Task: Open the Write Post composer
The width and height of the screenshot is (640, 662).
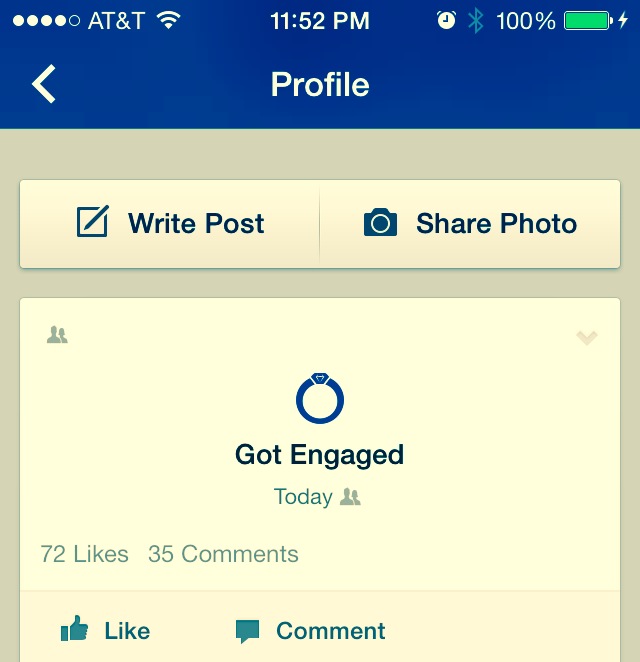Action: pos(170,223)
